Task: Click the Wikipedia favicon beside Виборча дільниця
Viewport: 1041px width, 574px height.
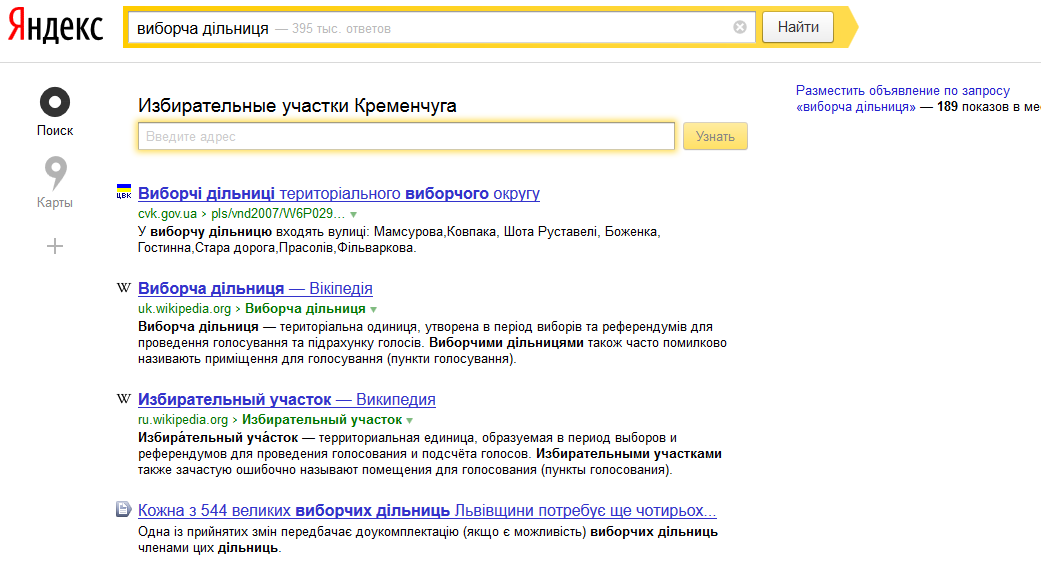Action: 124,289
